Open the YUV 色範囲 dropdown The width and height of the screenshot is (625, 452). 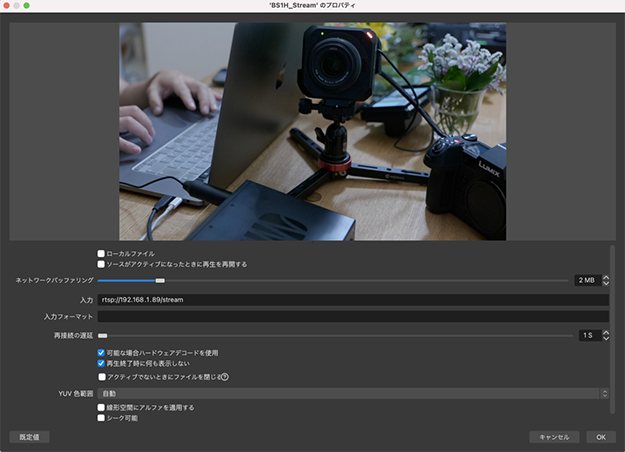[x=353, y=393]
